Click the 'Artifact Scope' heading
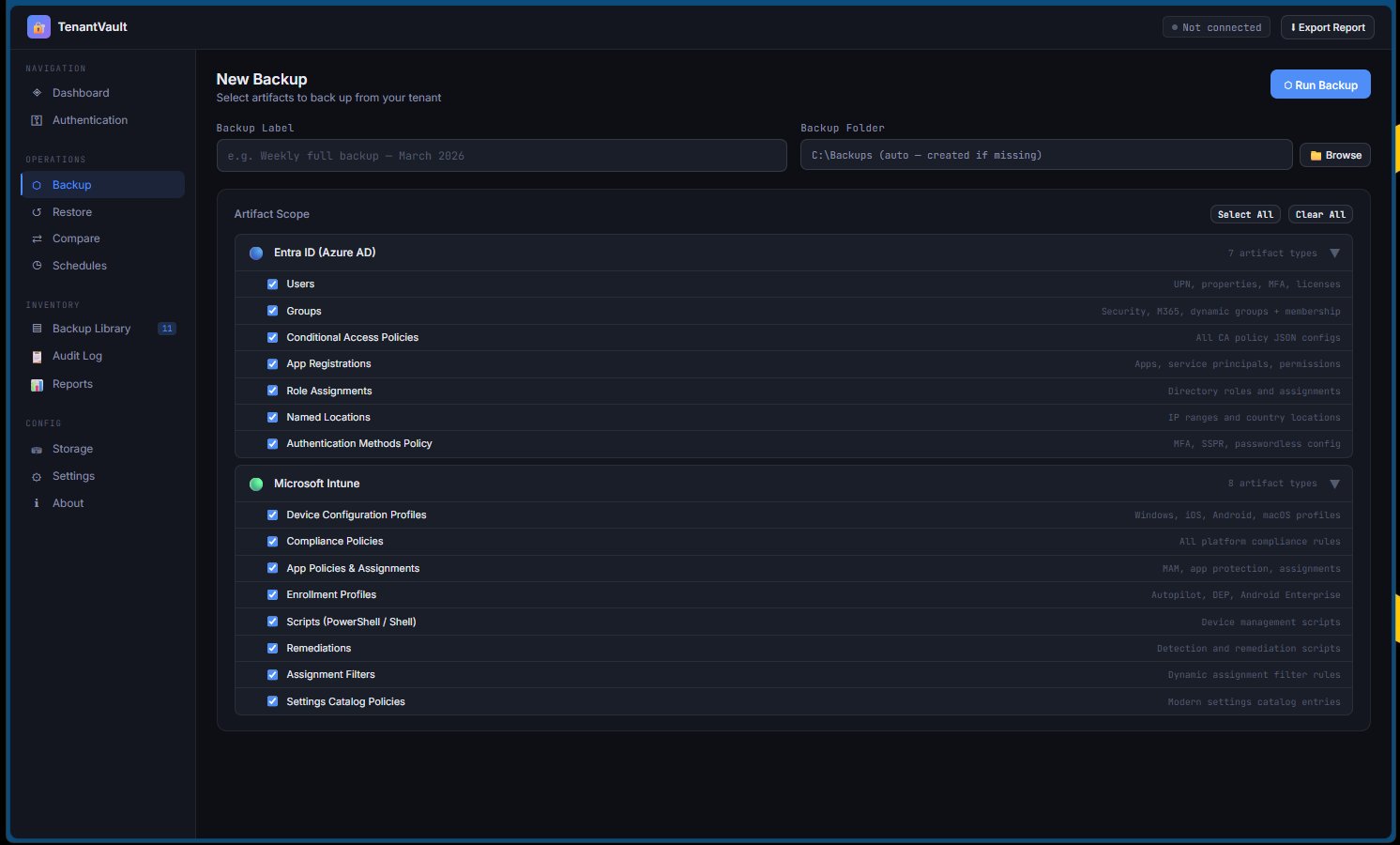Viewport: 1400px width, 845px height. coord(272,214)
